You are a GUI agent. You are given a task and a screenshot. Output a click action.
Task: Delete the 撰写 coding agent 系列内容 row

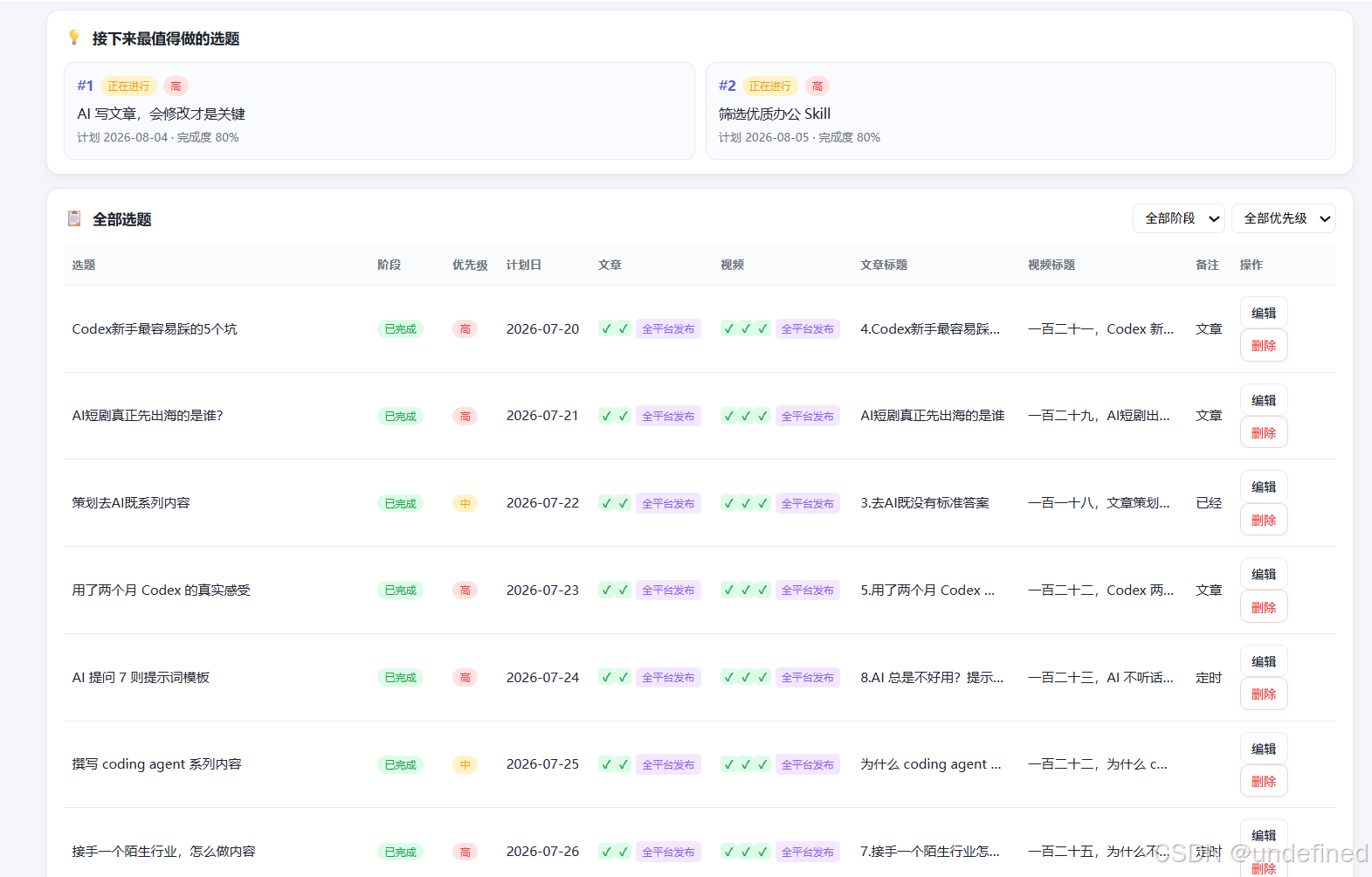coord(1264,781)
